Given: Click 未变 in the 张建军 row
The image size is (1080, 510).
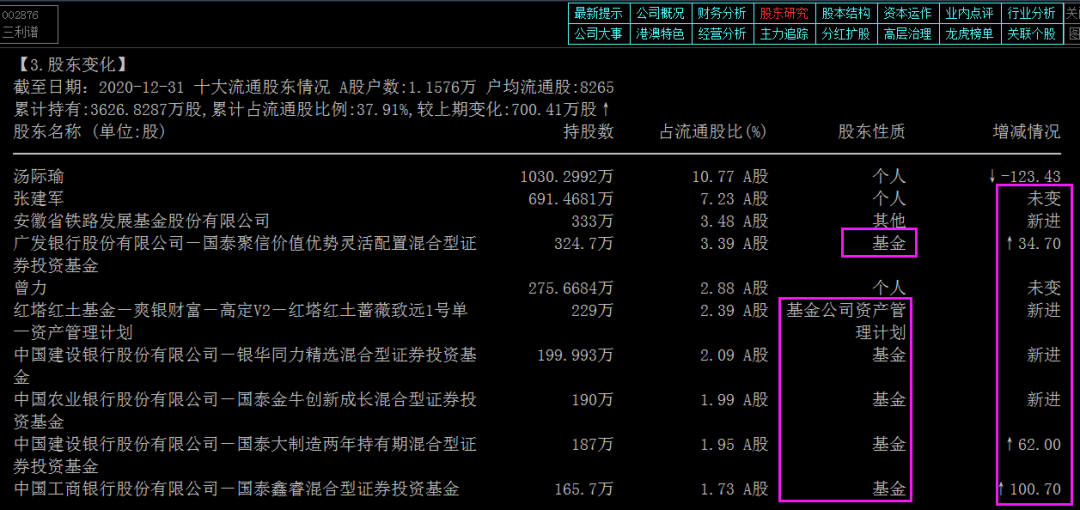Looking at the screenshot, I should click(1043, 199).
